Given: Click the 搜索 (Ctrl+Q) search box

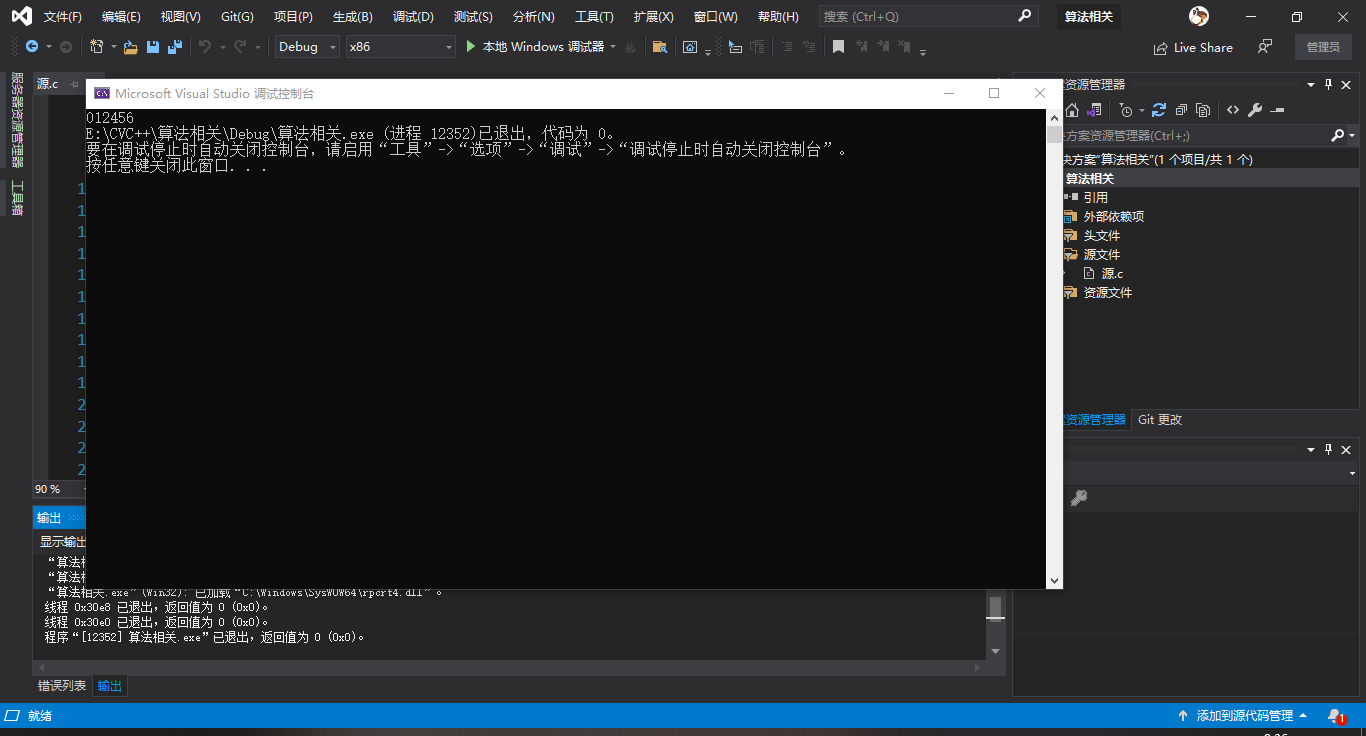Looking at the screenshot, I should click(x=928, y=17).
